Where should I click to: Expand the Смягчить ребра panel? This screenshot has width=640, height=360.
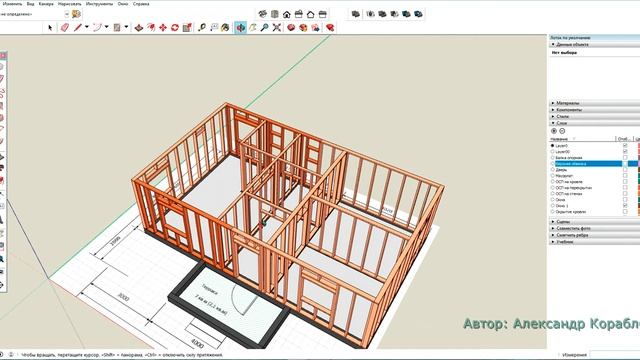click(x=594, y=235)
